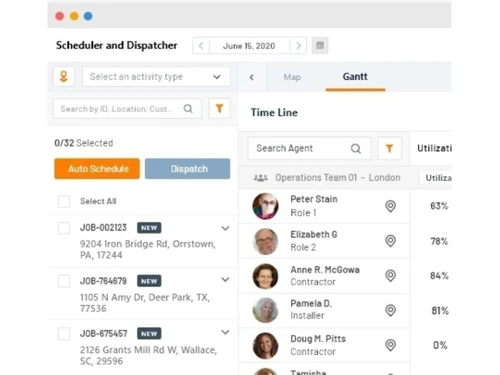
Task: Click the JOB-675457 NEW badge
Action: click(x=149, y=334)
